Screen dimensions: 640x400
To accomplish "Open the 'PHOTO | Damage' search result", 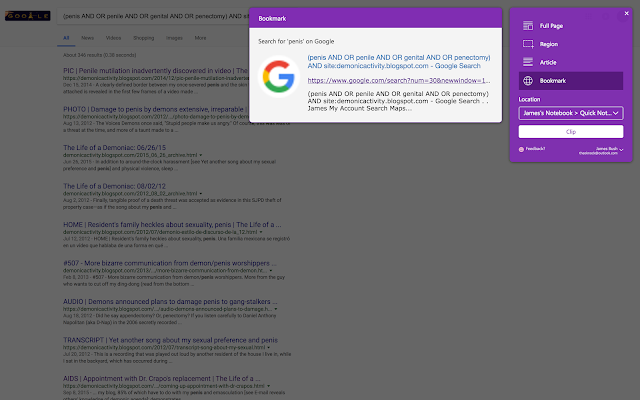I will (x=156, y=109).
